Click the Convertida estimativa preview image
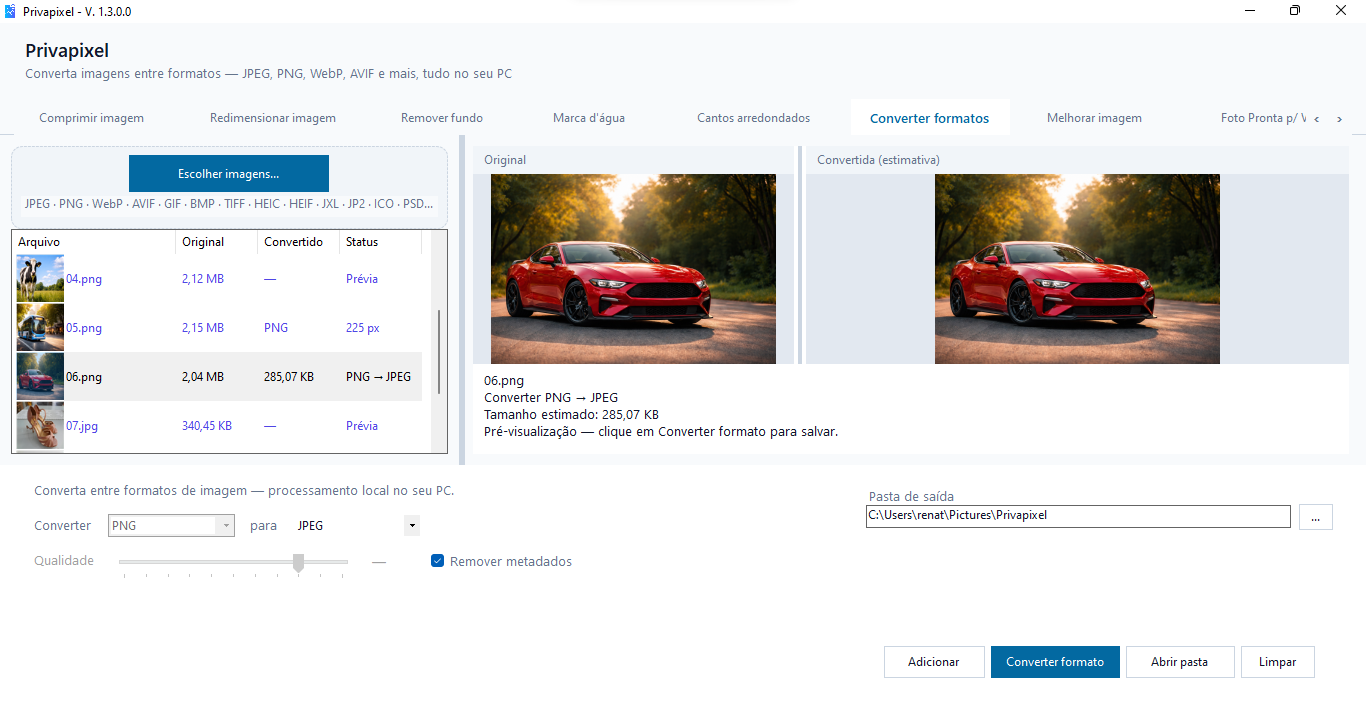The width and height of the screenshot is (1366, 718). tap(1077, 269)
